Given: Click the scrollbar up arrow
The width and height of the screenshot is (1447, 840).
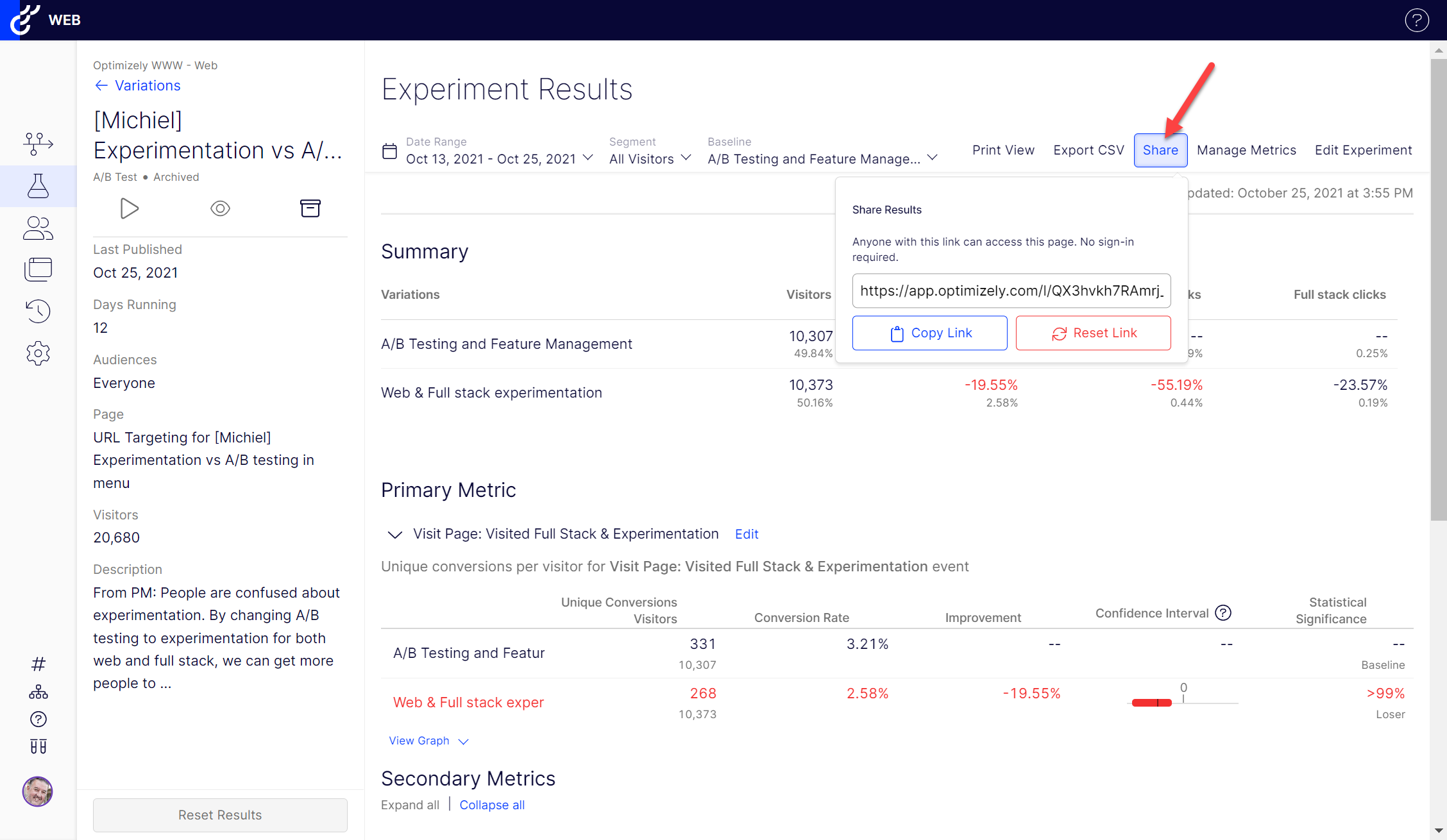Looking at the screenshot, I should [x=1438, y=49].
